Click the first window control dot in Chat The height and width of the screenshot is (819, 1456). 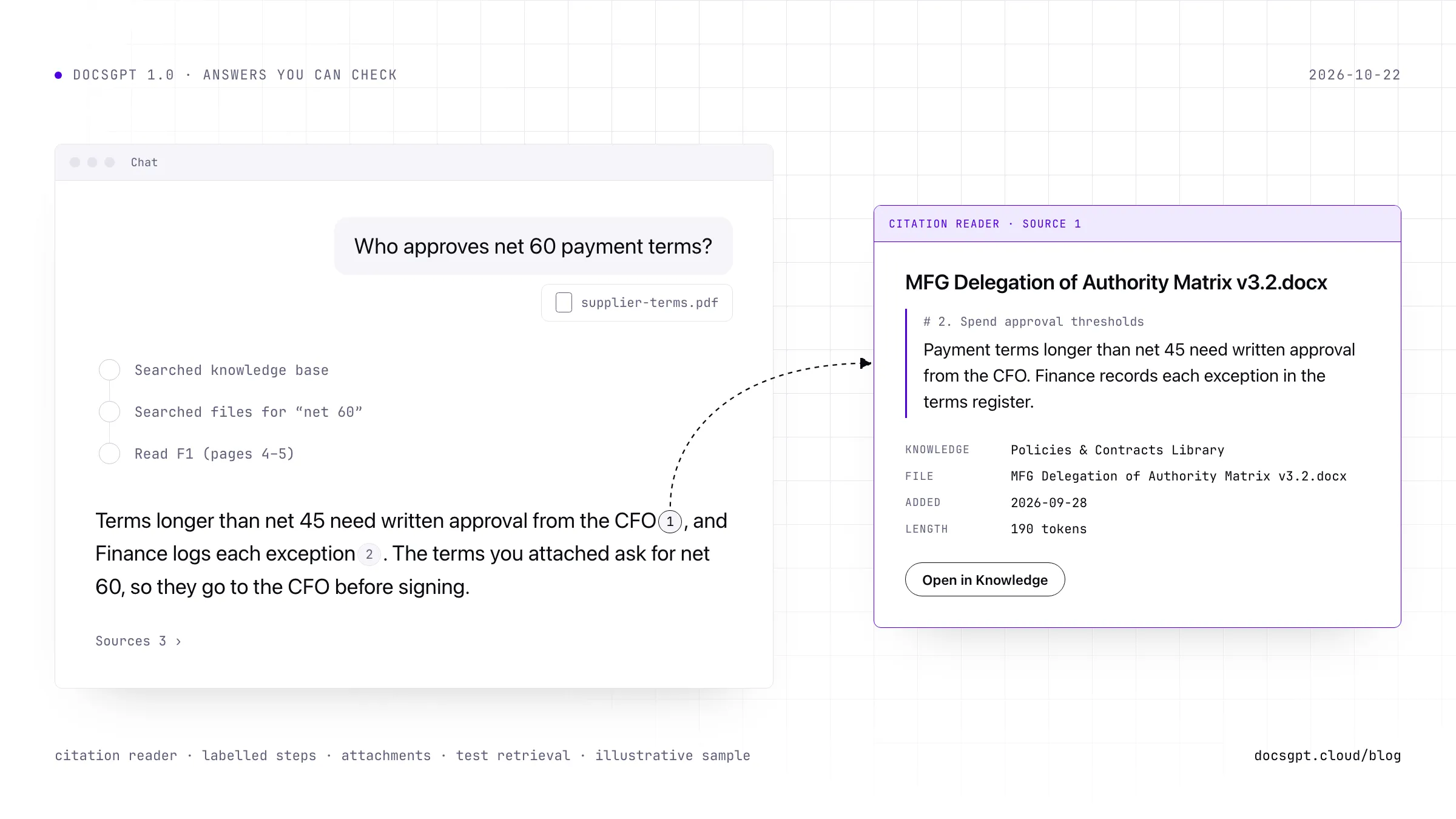[75, 163]
